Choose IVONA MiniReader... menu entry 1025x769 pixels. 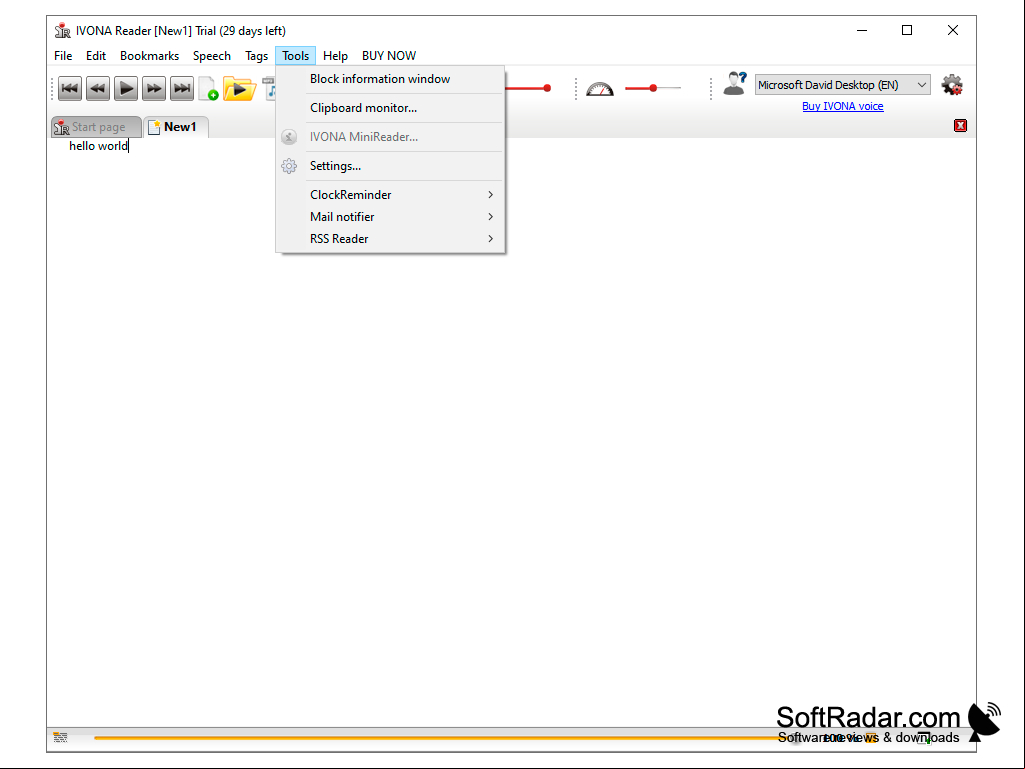(x=390, y=137)
